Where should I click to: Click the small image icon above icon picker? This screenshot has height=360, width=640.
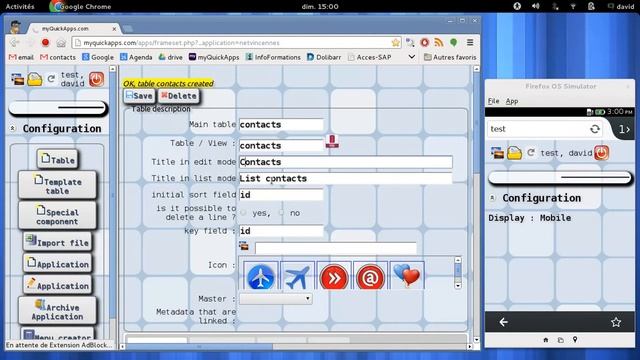244,246
